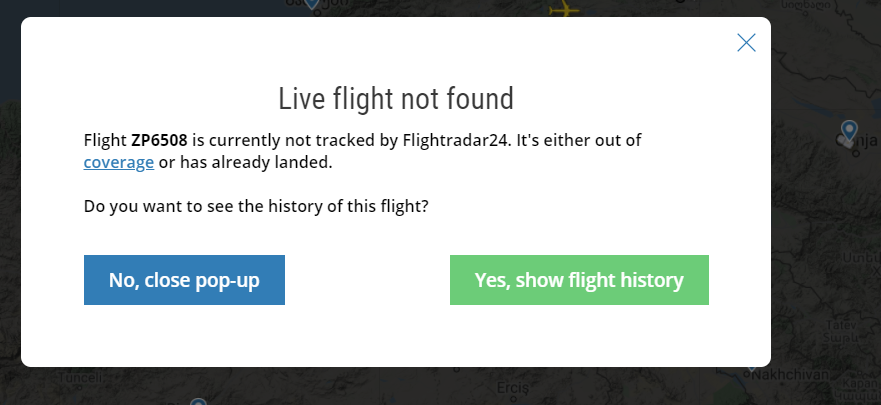Click the Ganja city name label
Image resolution: width=881 pixels, height=405 pixels.
tap(860, 142)
